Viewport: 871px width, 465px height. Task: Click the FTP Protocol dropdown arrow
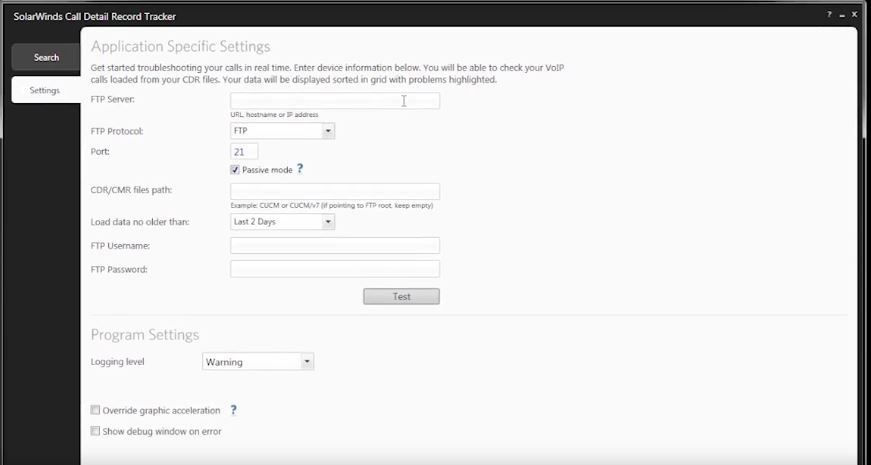point(328,131)
